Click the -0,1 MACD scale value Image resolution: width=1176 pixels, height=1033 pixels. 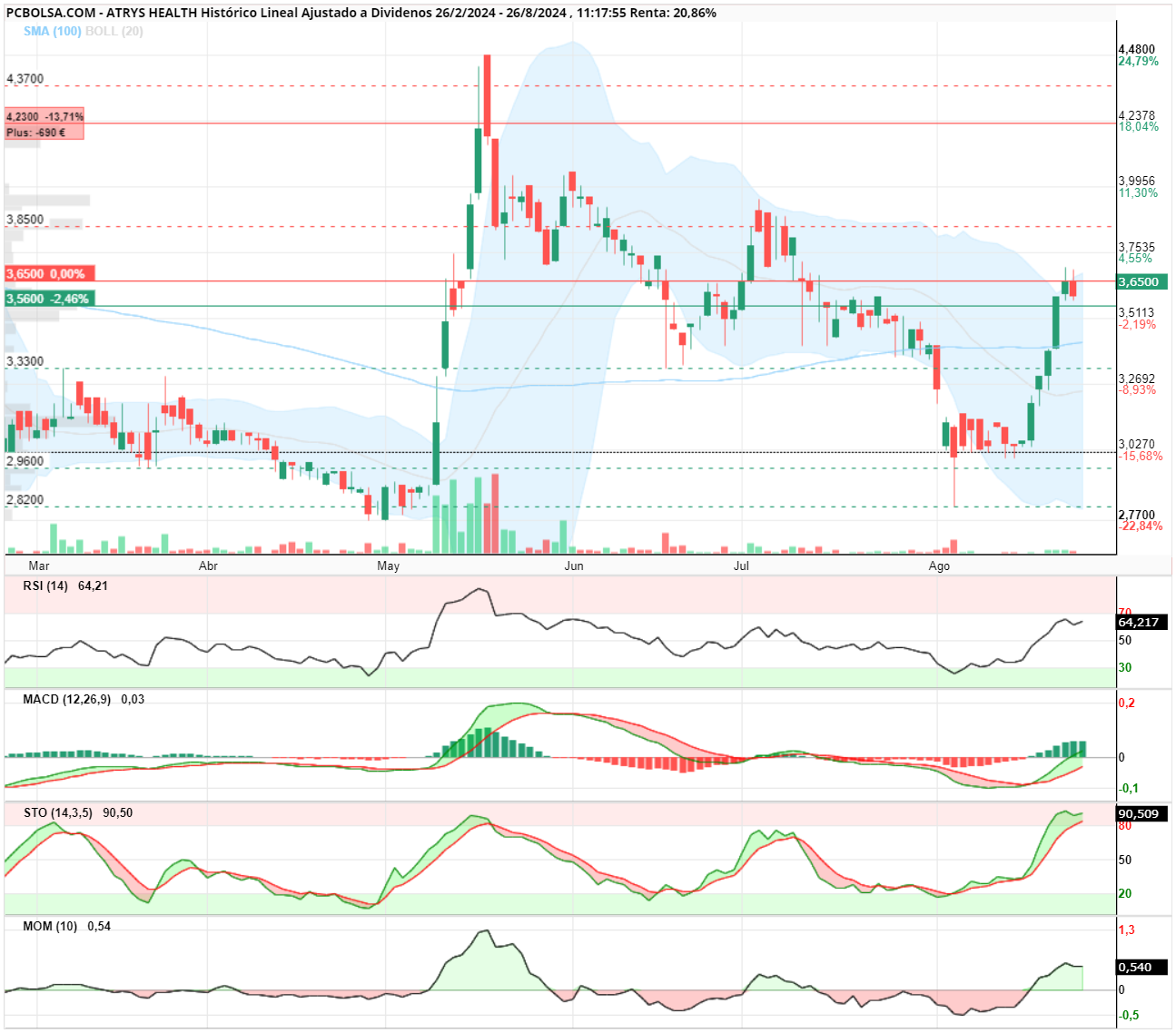pyautogui.click(x=1129, y=788)
